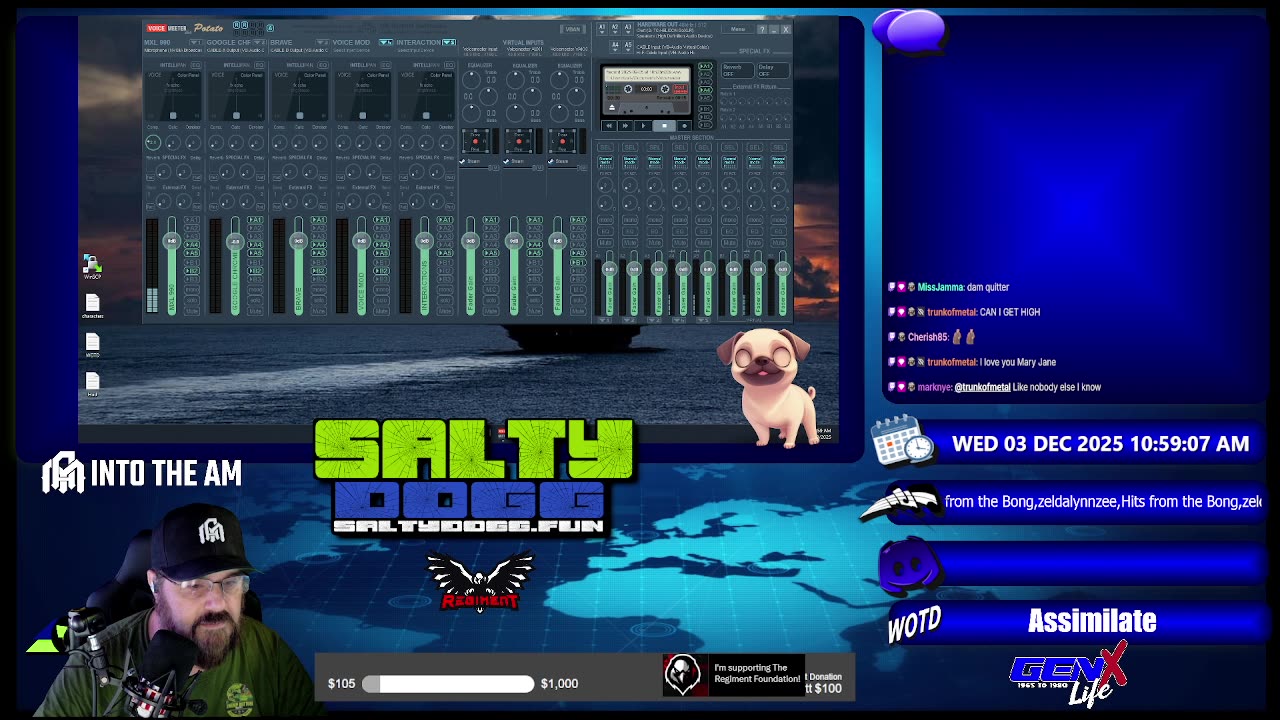Image resolution: width=1280 pixels, height=720 pixels.
Task: Click first SEL button in Master Section
Action: click(x=606, y=147)
